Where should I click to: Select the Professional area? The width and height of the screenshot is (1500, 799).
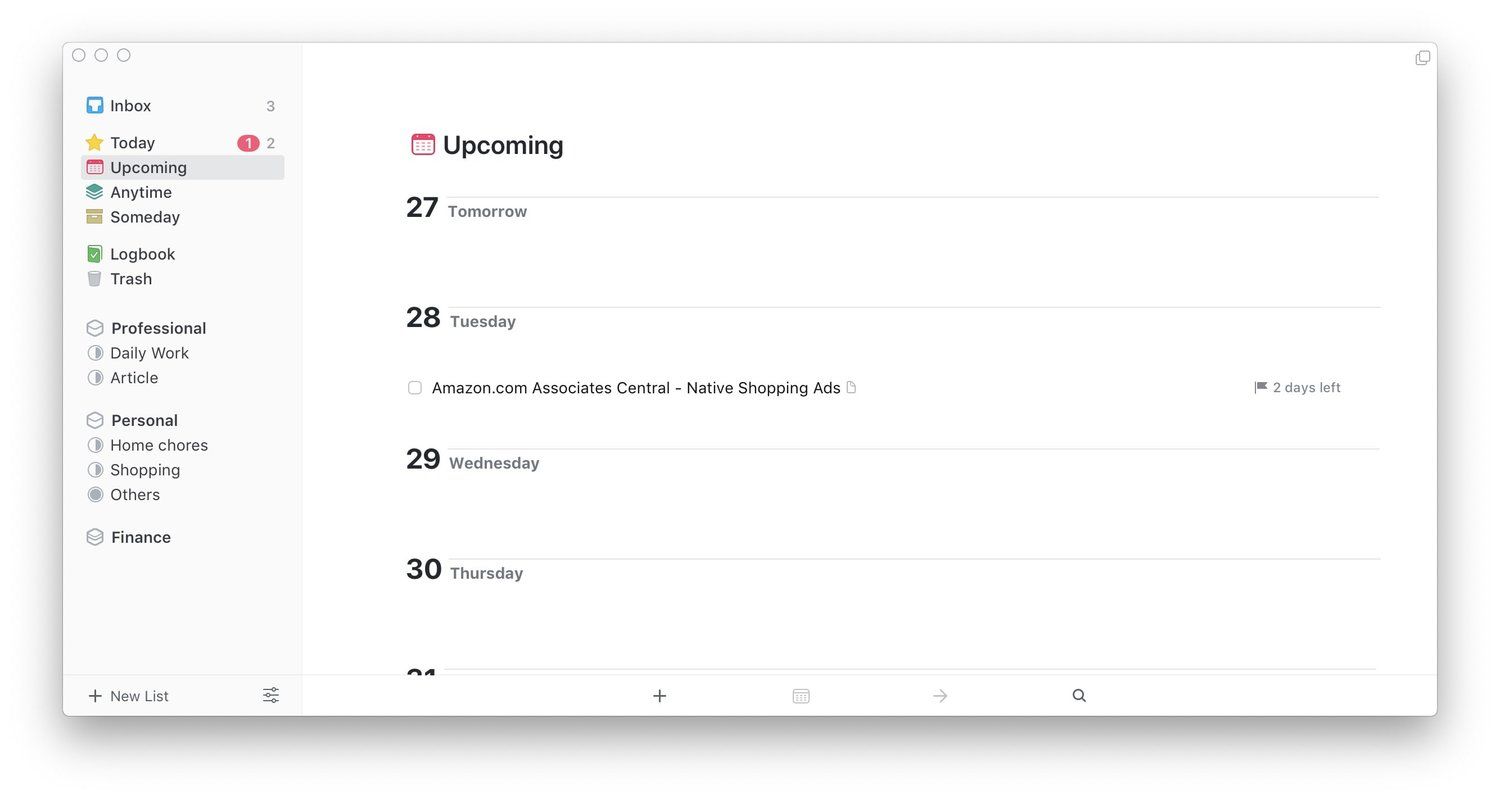pyautogui.click(x=158, y=328)
